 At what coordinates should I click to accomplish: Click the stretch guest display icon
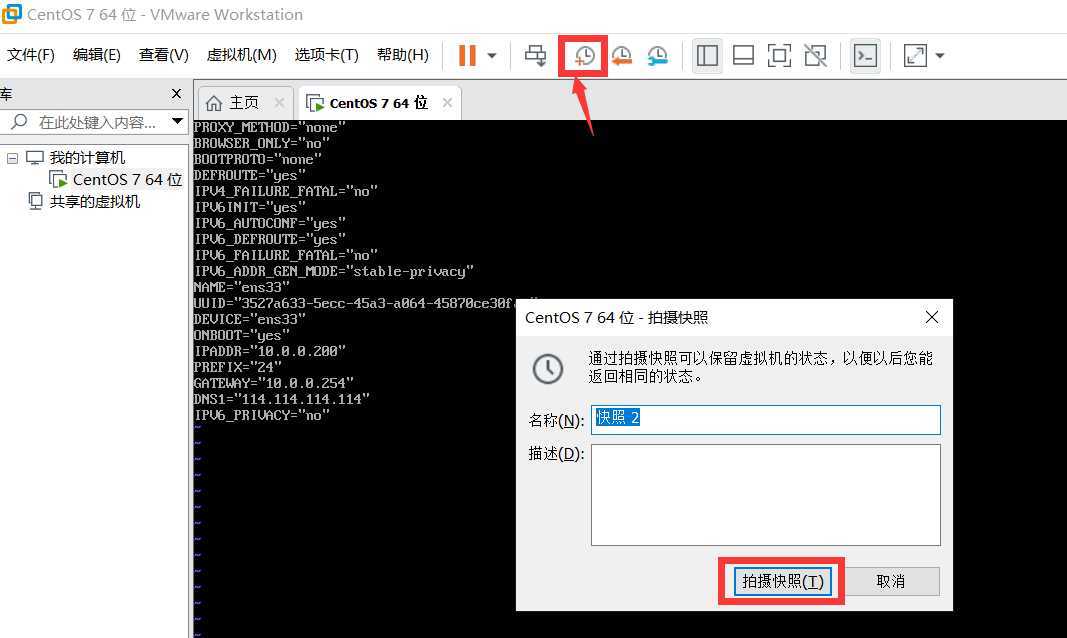pyautogui.click(x=915, y=55)
